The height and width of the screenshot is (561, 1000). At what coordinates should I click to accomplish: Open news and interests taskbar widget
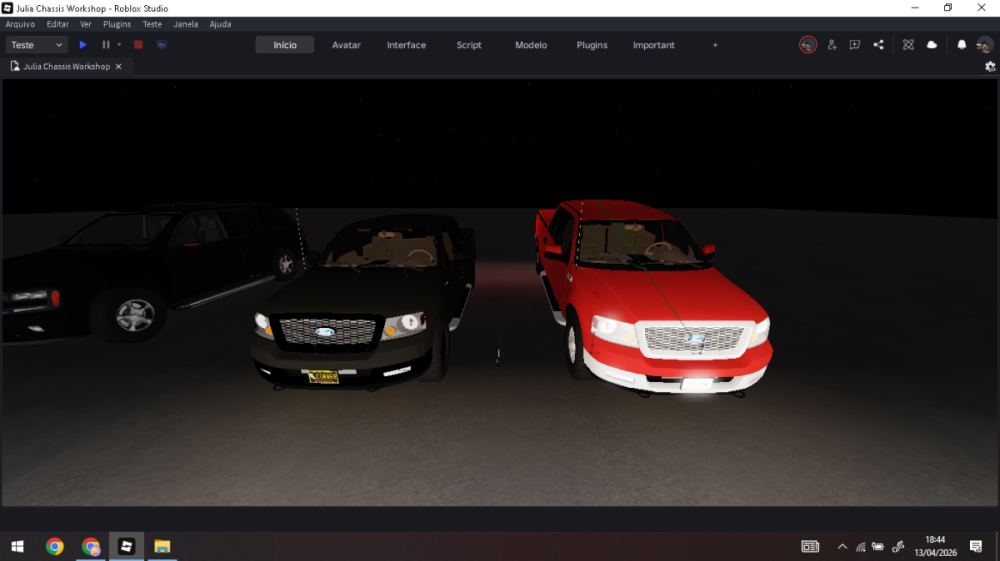[810, 546]
